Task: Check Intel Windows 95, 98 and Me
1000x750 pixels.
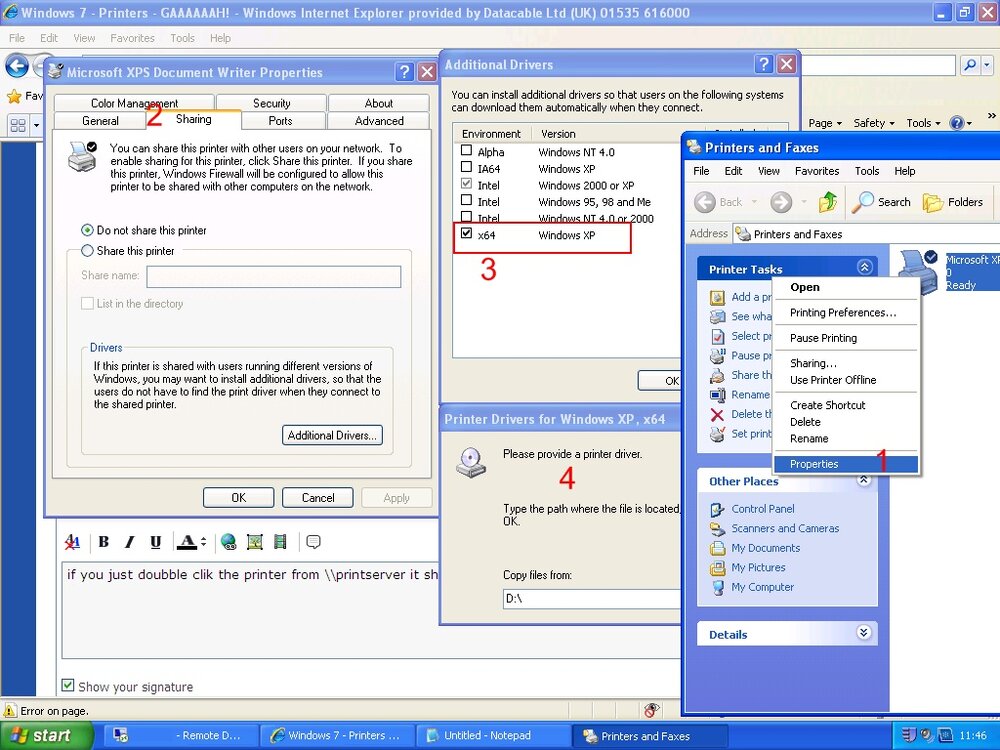Action: (466, 201)
